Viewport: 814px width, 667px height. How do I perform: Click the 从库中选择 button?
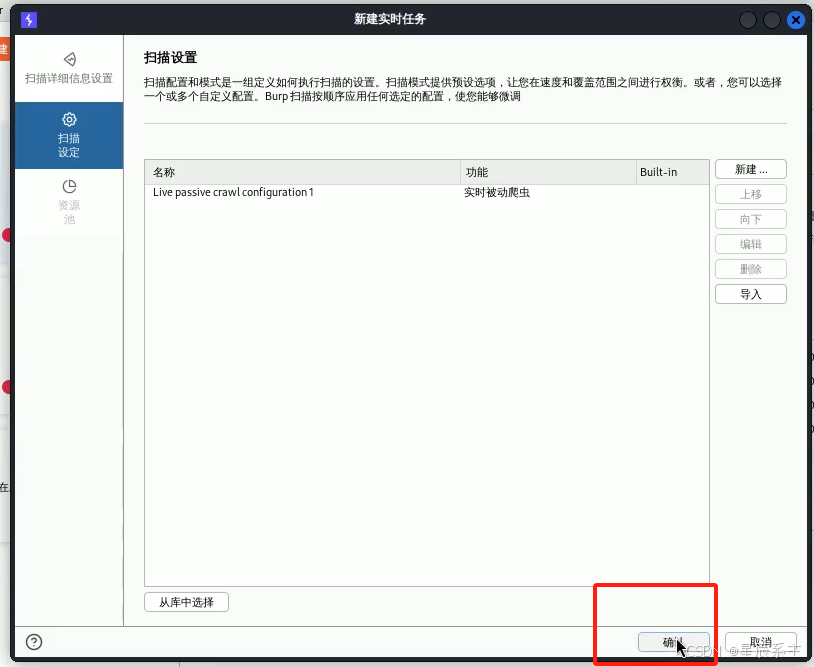coord(186,602)
